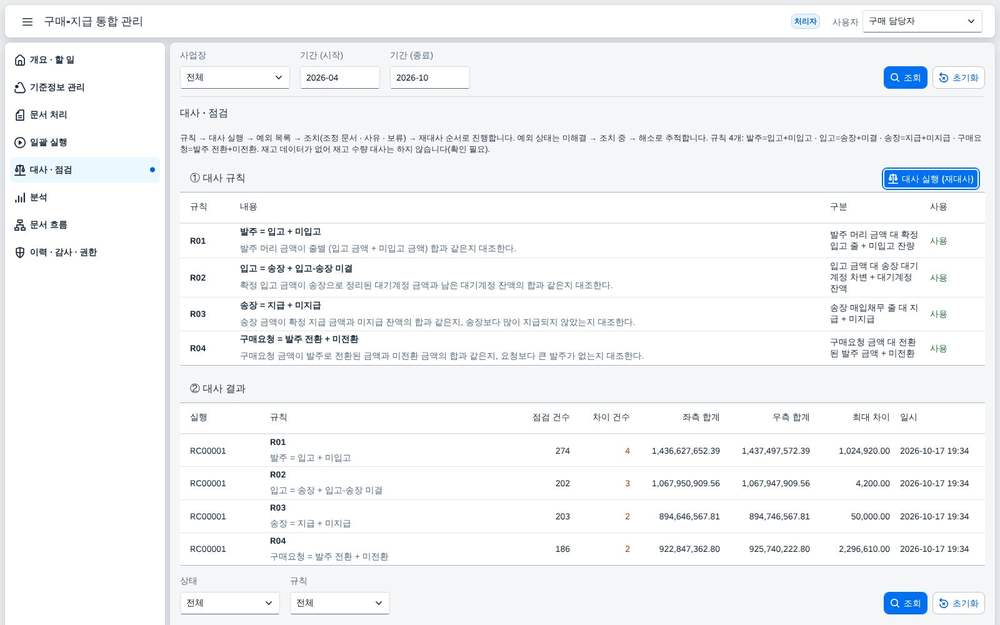Click 사용 status in R03 row
This screenshot has width=1000, height=625.
[x=938, y=314]
